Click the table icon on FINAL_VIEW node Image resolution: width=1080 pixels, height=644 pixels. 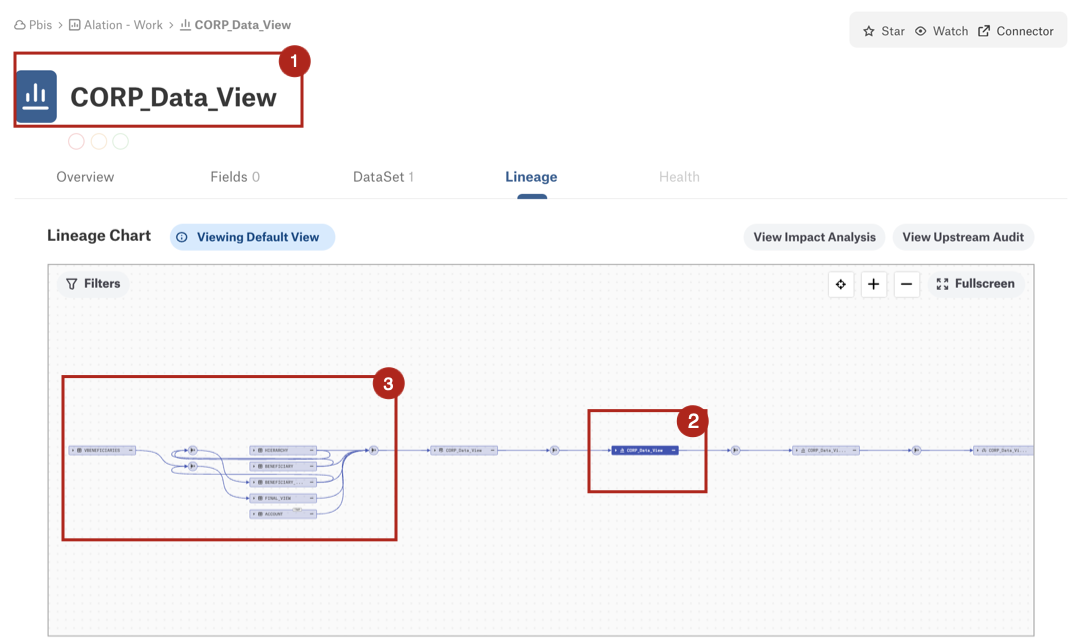[260, 498]
